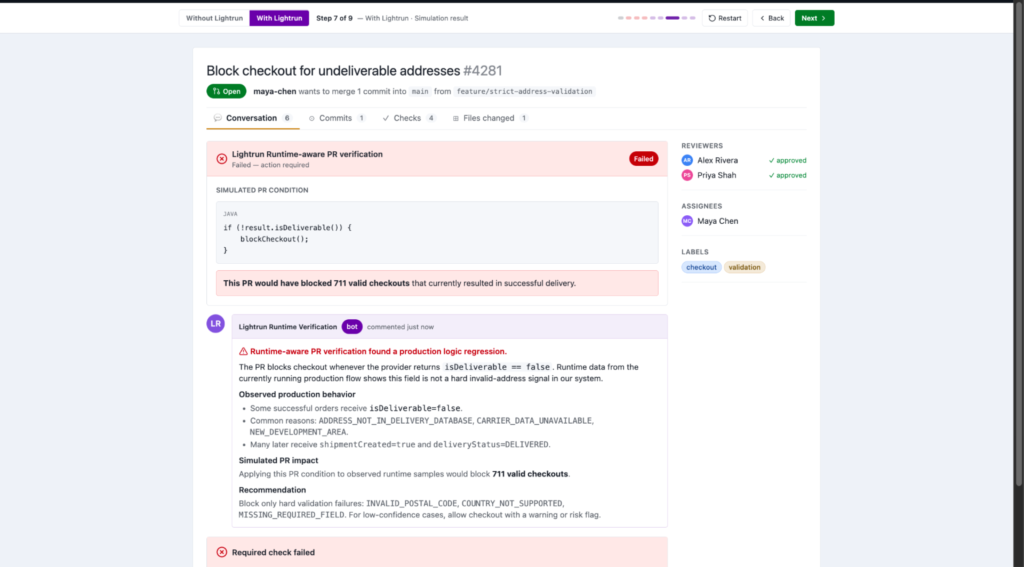Click the highlighted step progress indicator
The width and height of the screenshot is (1024, 567).
pos(673,18)
